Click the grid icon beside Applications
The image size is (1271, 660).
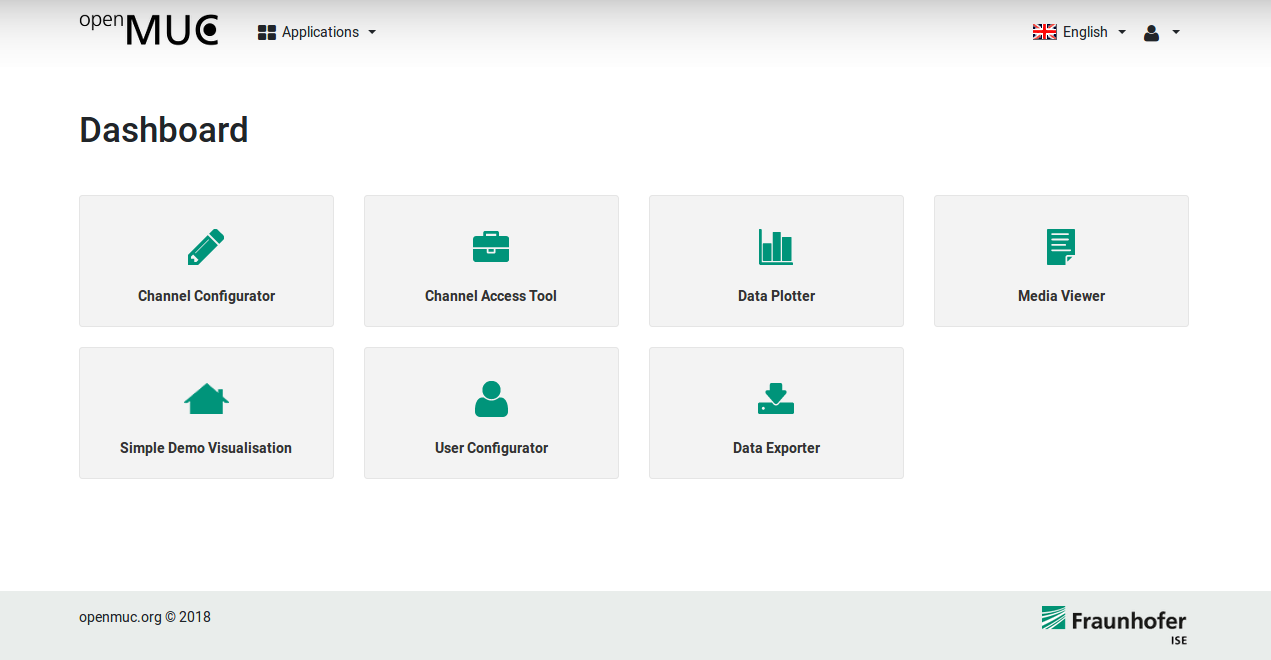(266, 31)
